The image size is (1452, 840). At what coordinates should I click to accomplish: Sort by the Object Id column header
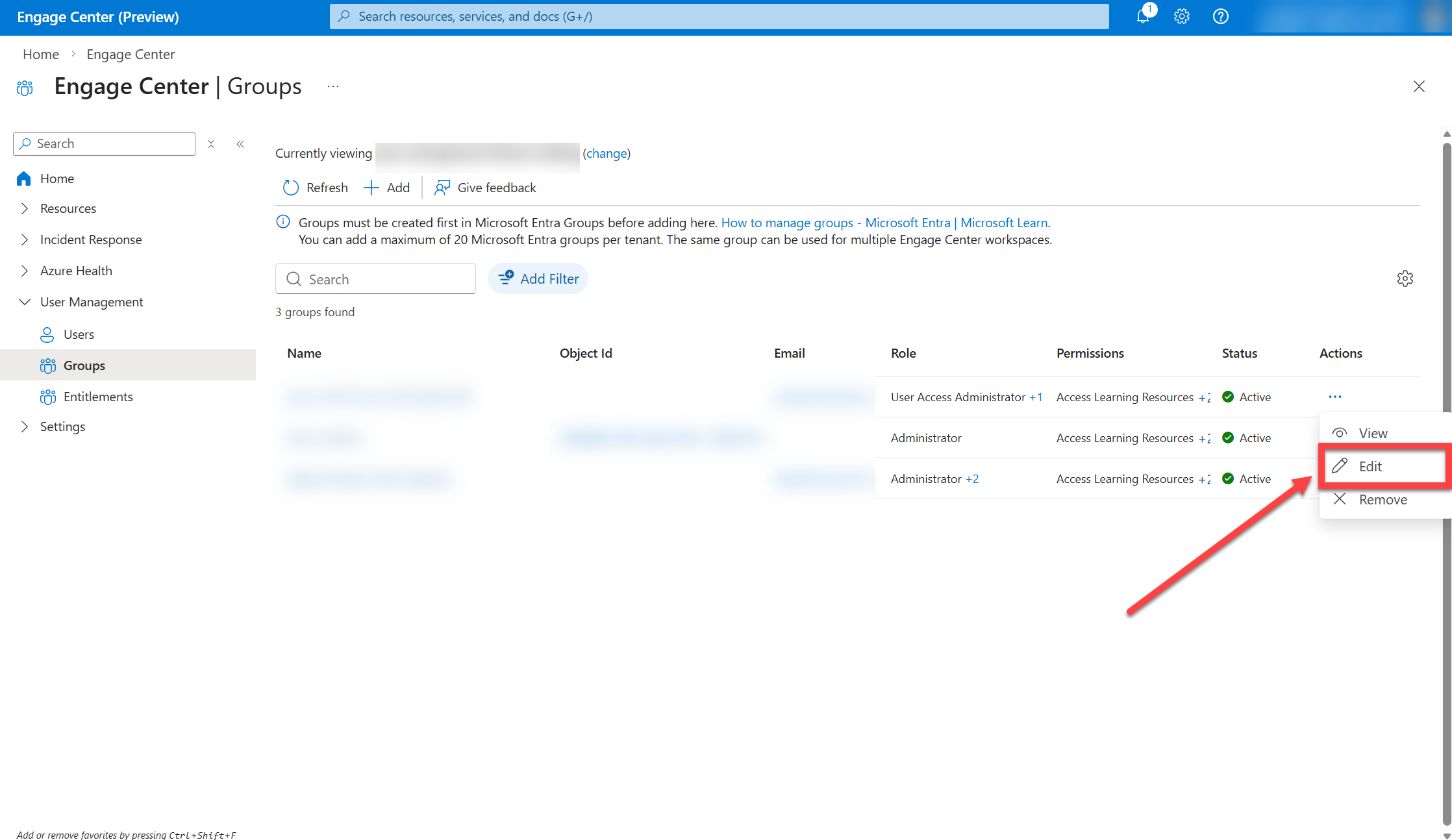[586, 353]
